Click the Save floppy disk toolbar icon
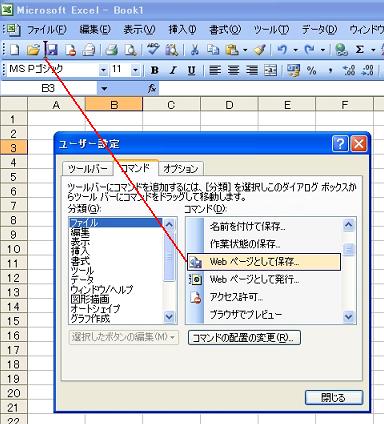Screen dimensions: 384x424 (52, 50)
